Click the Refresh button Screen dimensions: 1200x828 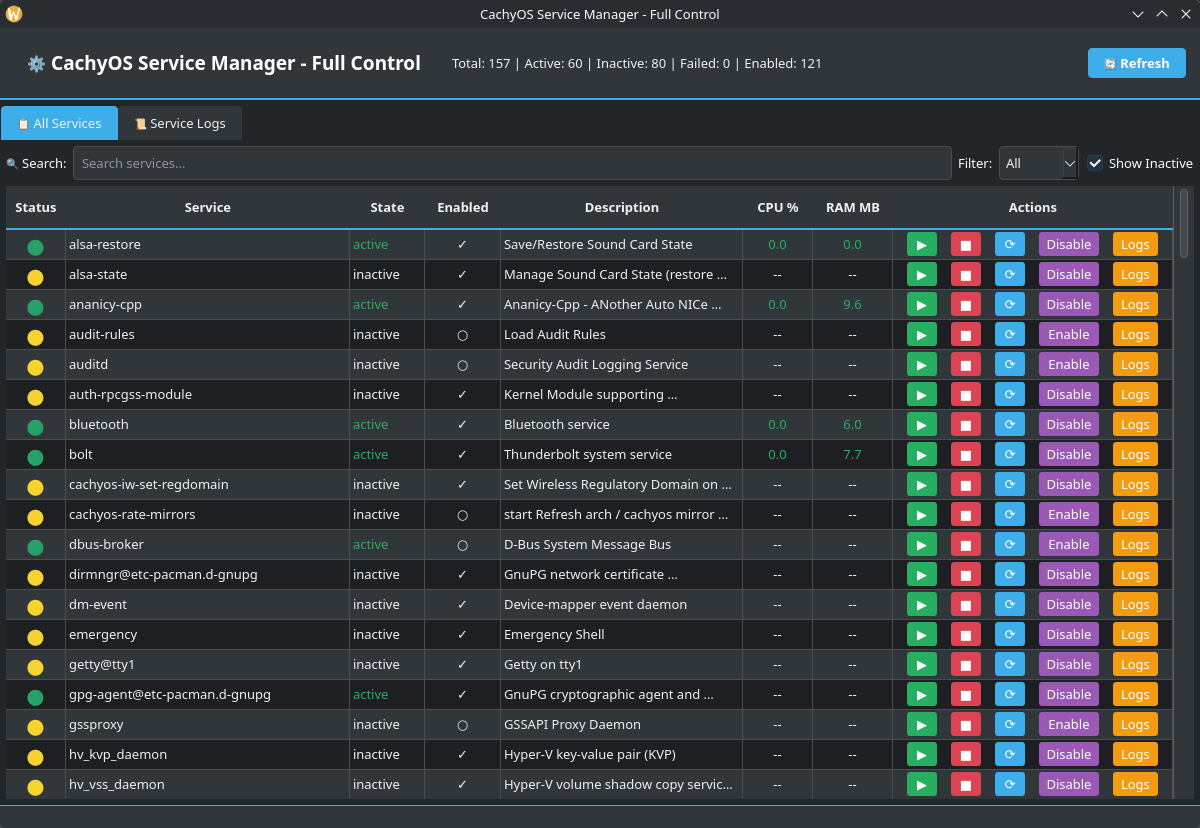[1136, 63]
